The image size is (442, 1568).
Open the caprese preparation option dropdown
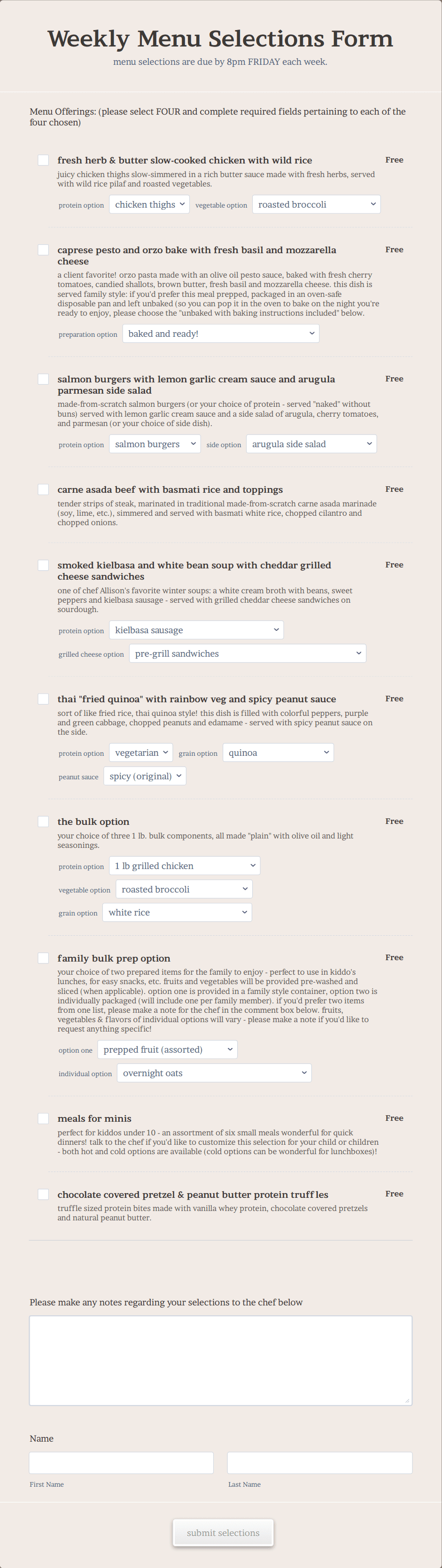coord(221,333)
